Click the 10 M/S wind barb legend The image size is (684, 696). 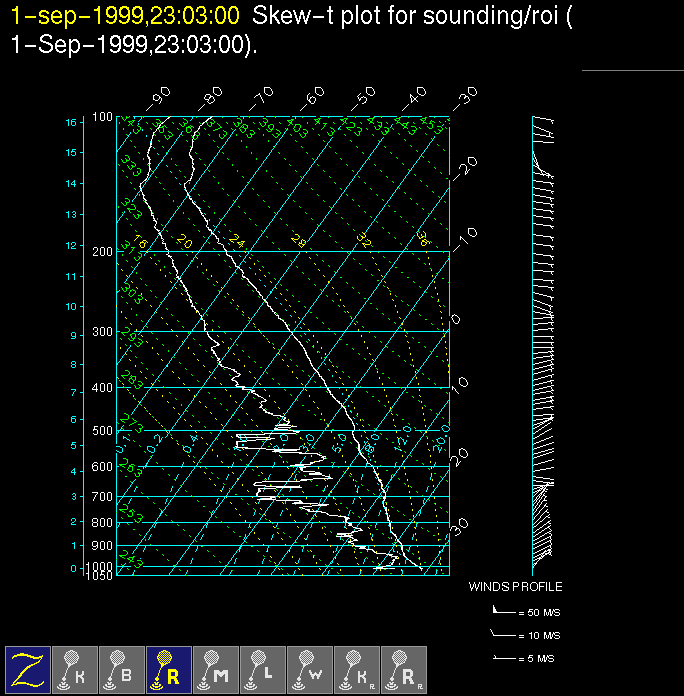pyautogui.click(x=525, y=635)
